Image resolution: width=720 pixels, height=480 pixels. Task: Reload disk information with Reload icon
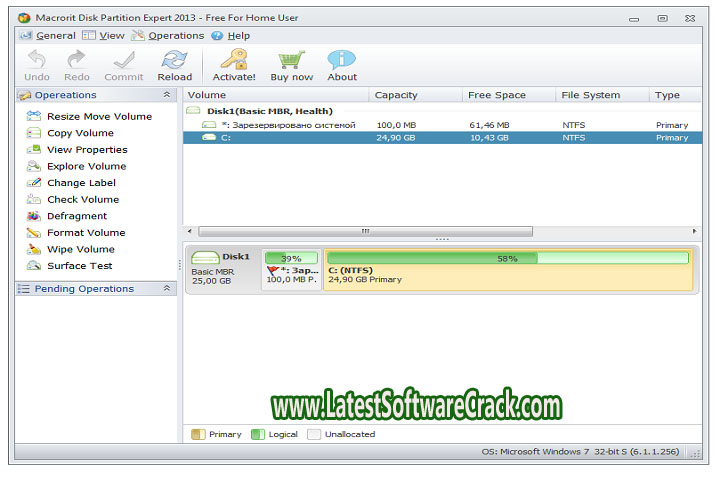174,60
